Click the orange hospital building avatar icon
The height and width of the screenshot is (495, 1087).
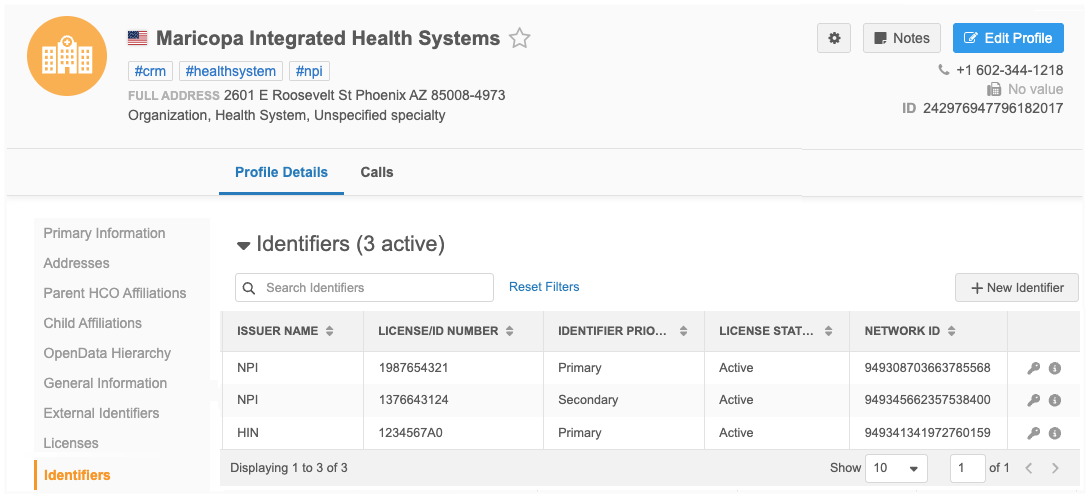click(67, 55)
